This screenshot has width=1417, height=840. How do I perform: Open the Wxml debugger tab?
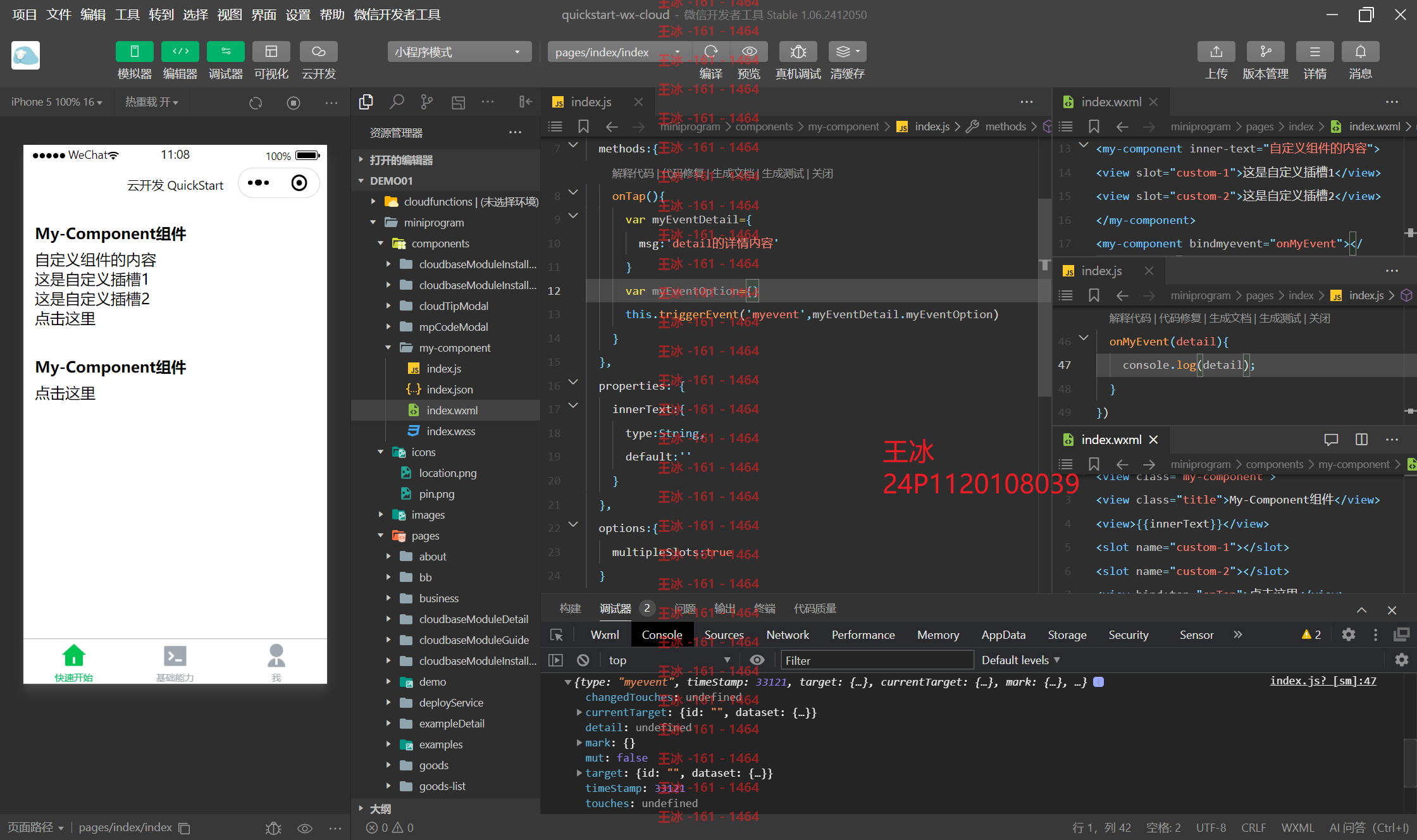(x=604, y=634)
